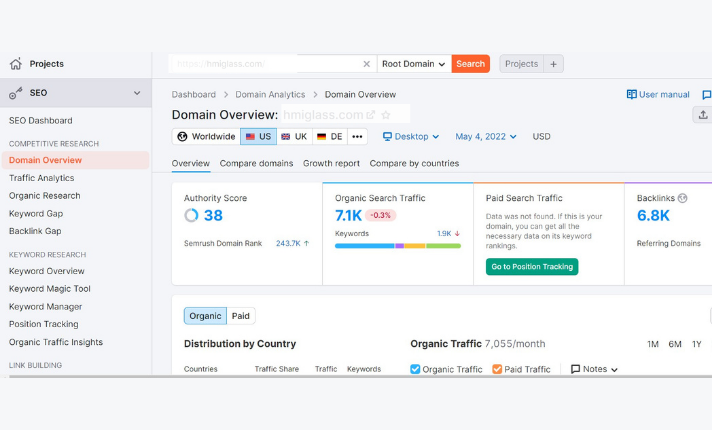Go to Dashboard breadcrumb
The width and height of the screenshot is (712, 430).
tap(193, 94)
